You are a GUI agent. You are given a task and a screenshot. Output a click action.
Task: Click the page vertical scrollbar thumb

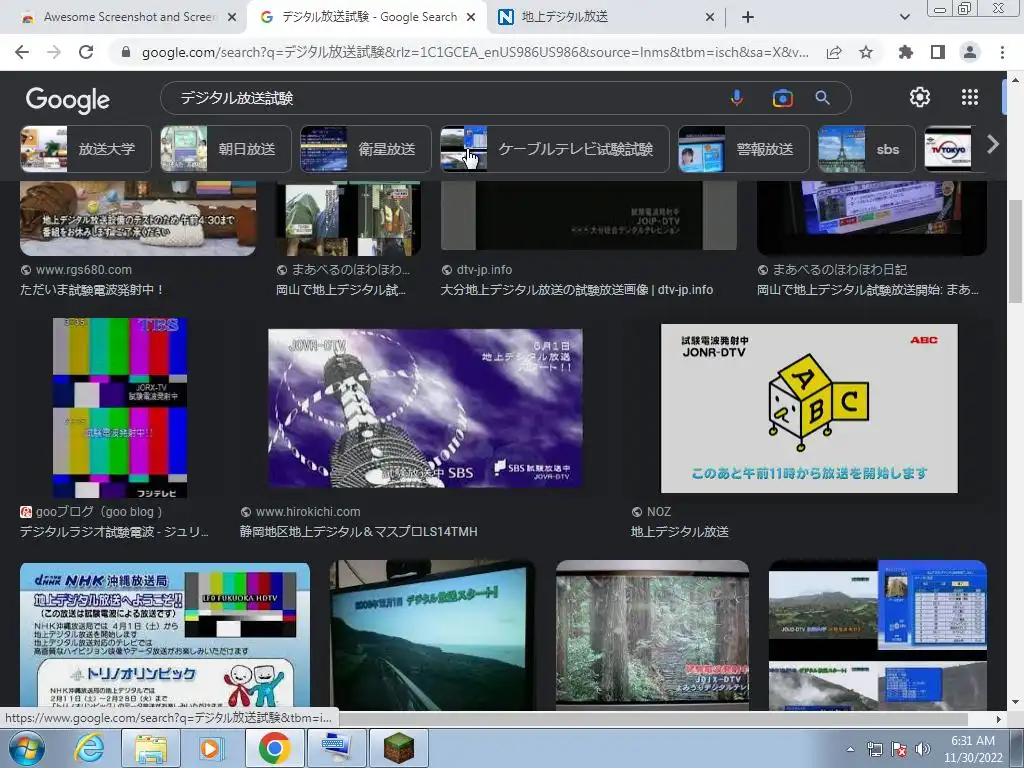pyautogui.click(x=1015, y=251)
